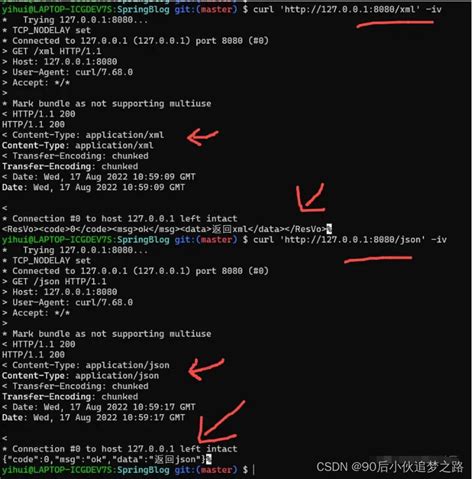Click the GET /json HTTP/1.1 request line
Image resolution: width=474 pixels, height=479 pixels.
coord(54,281)
